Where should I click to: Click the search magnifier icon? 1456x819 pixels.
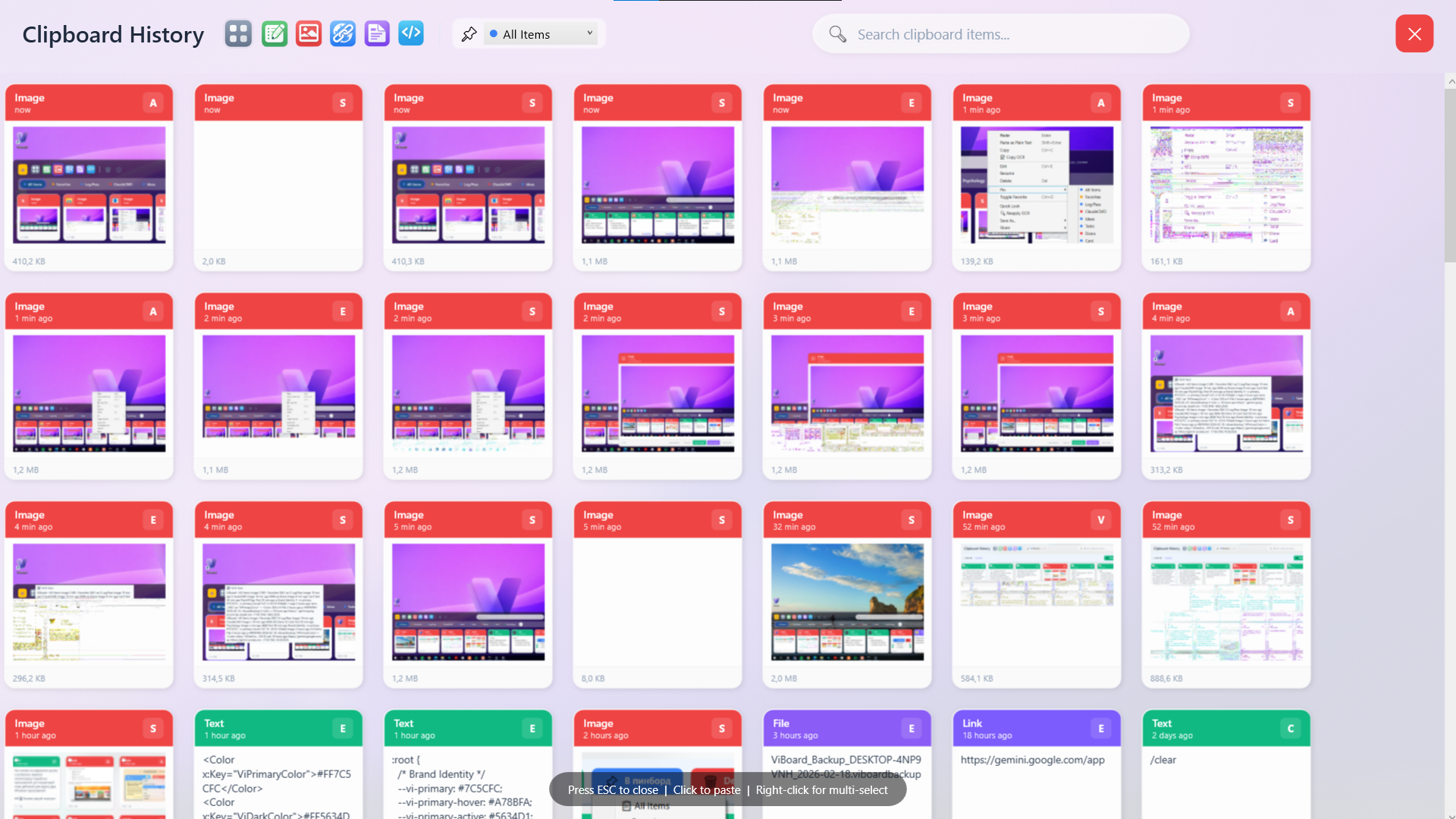coord(837,34)
